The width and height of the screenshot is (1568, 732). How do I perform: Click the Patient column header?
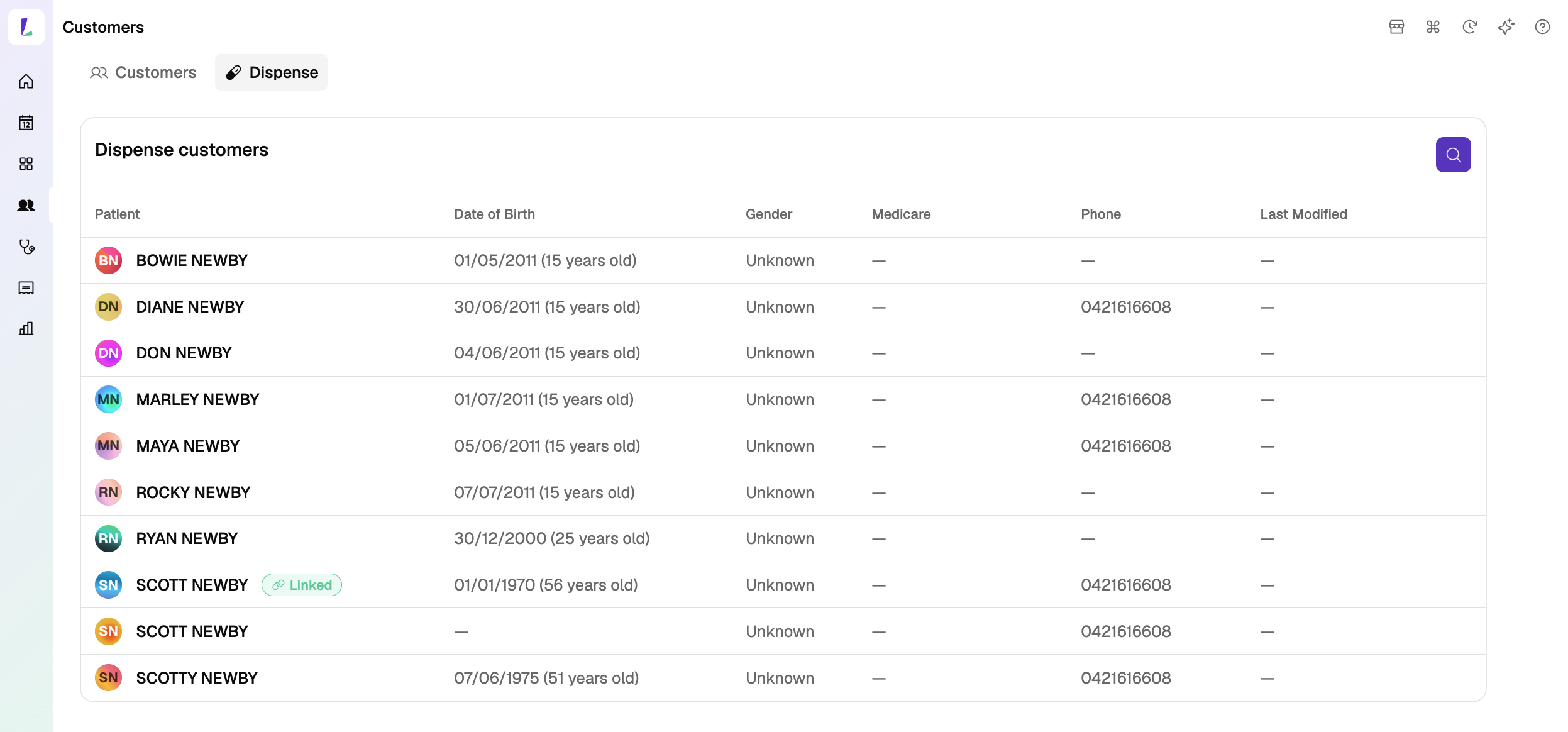point(118,214)
